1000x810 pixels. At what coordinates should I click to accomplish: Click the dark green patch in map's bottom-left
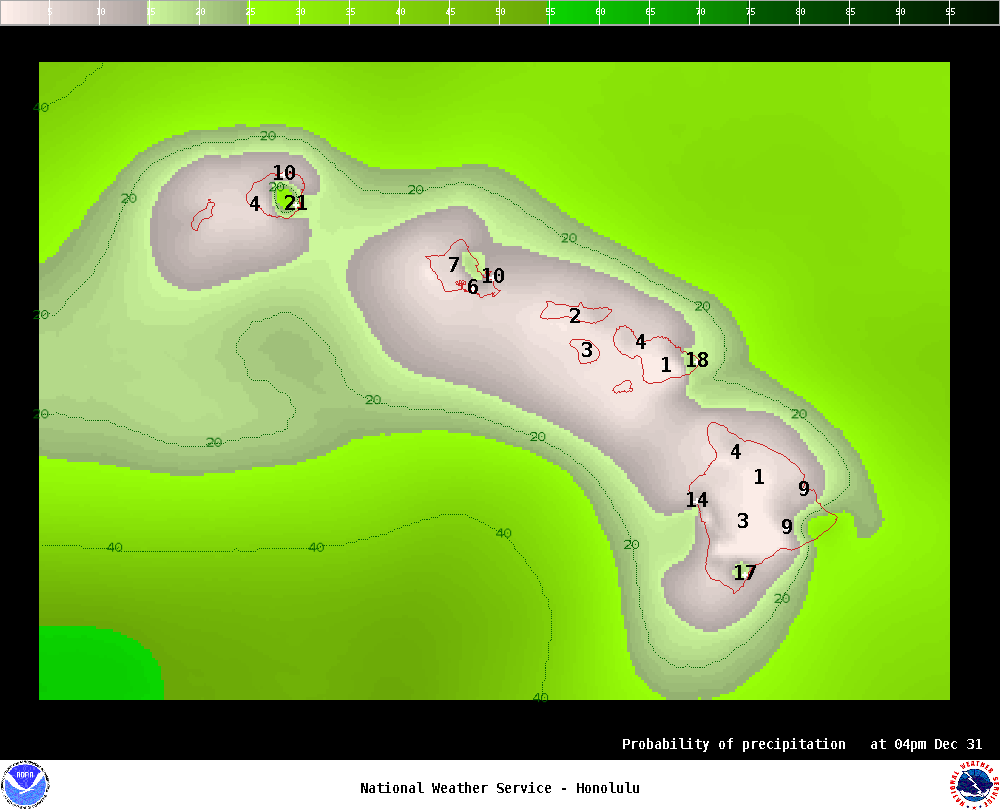click(x=95, y=663)
